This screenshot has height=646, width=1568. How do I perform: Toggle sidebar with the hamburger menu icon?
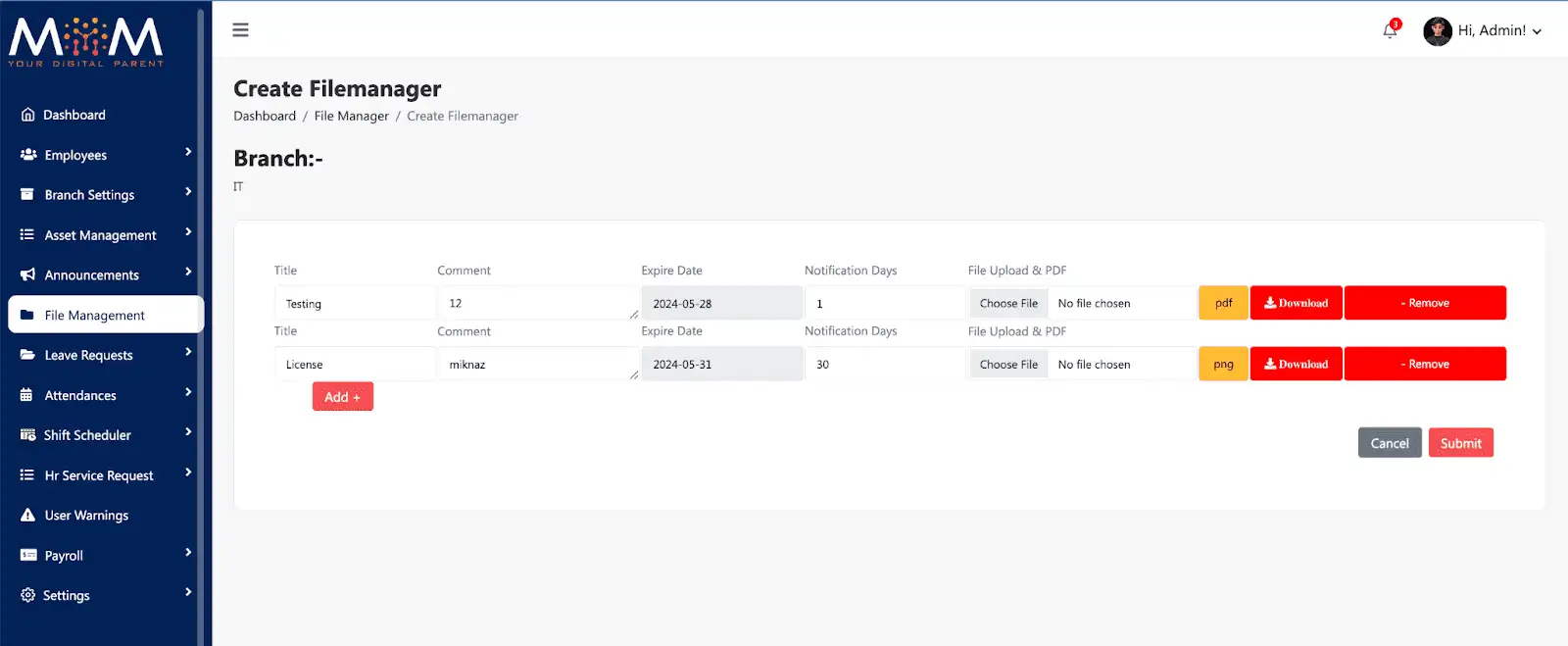pyautogui.click(x=240, y=30)
